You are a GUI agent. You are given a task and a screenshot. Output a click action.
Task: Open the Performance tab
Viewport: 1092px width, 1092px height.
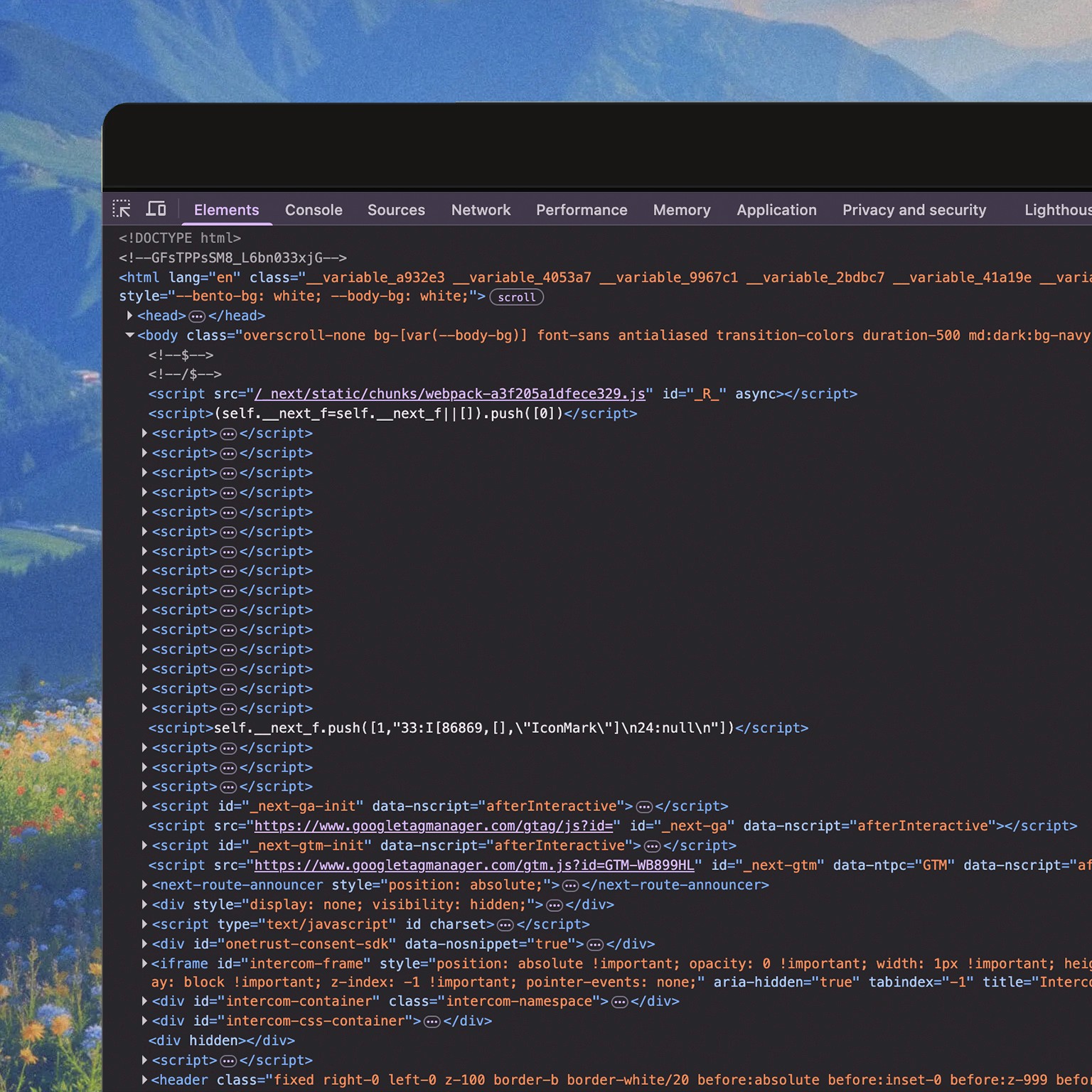pos(582,210)
